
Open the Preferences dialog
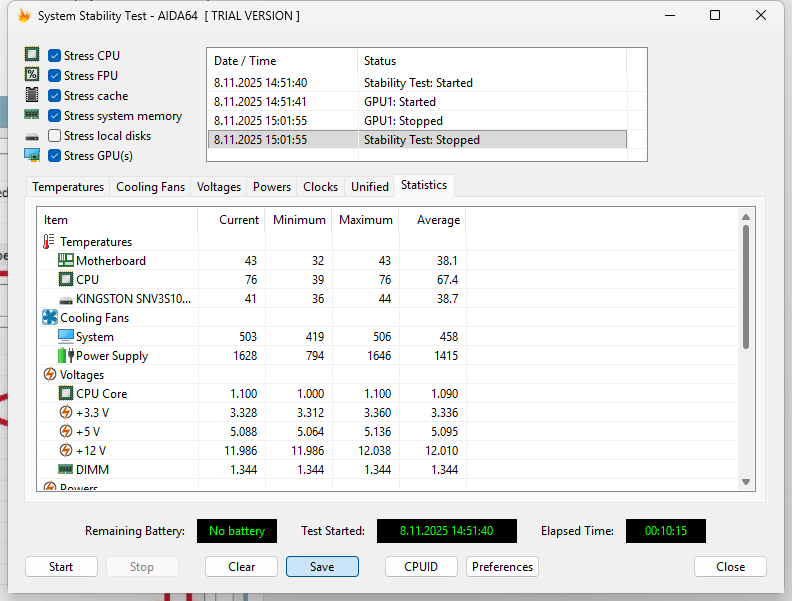point(503,567)
